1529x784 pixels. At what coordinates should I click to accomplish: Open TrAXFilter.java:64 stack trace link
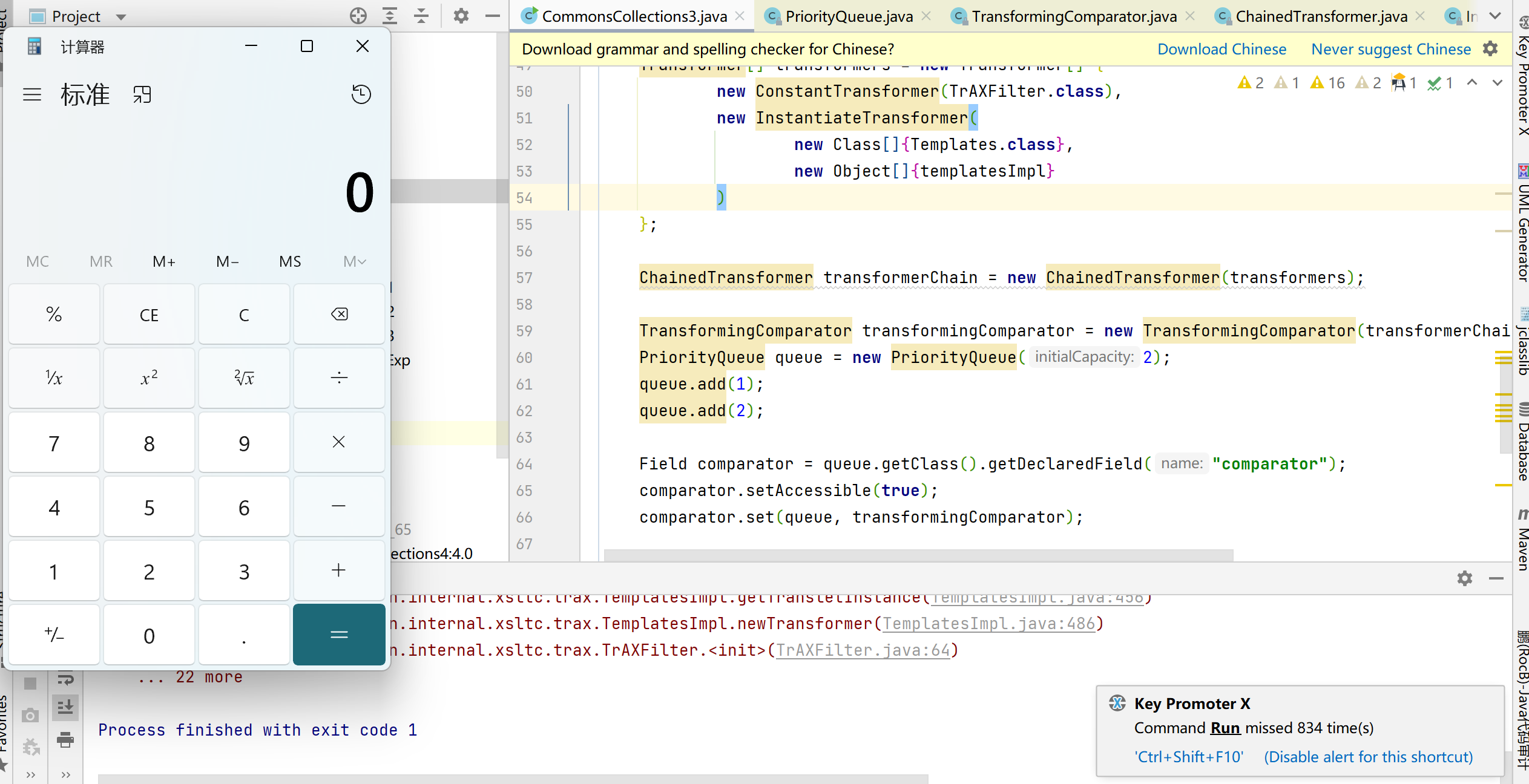[863, 650]
